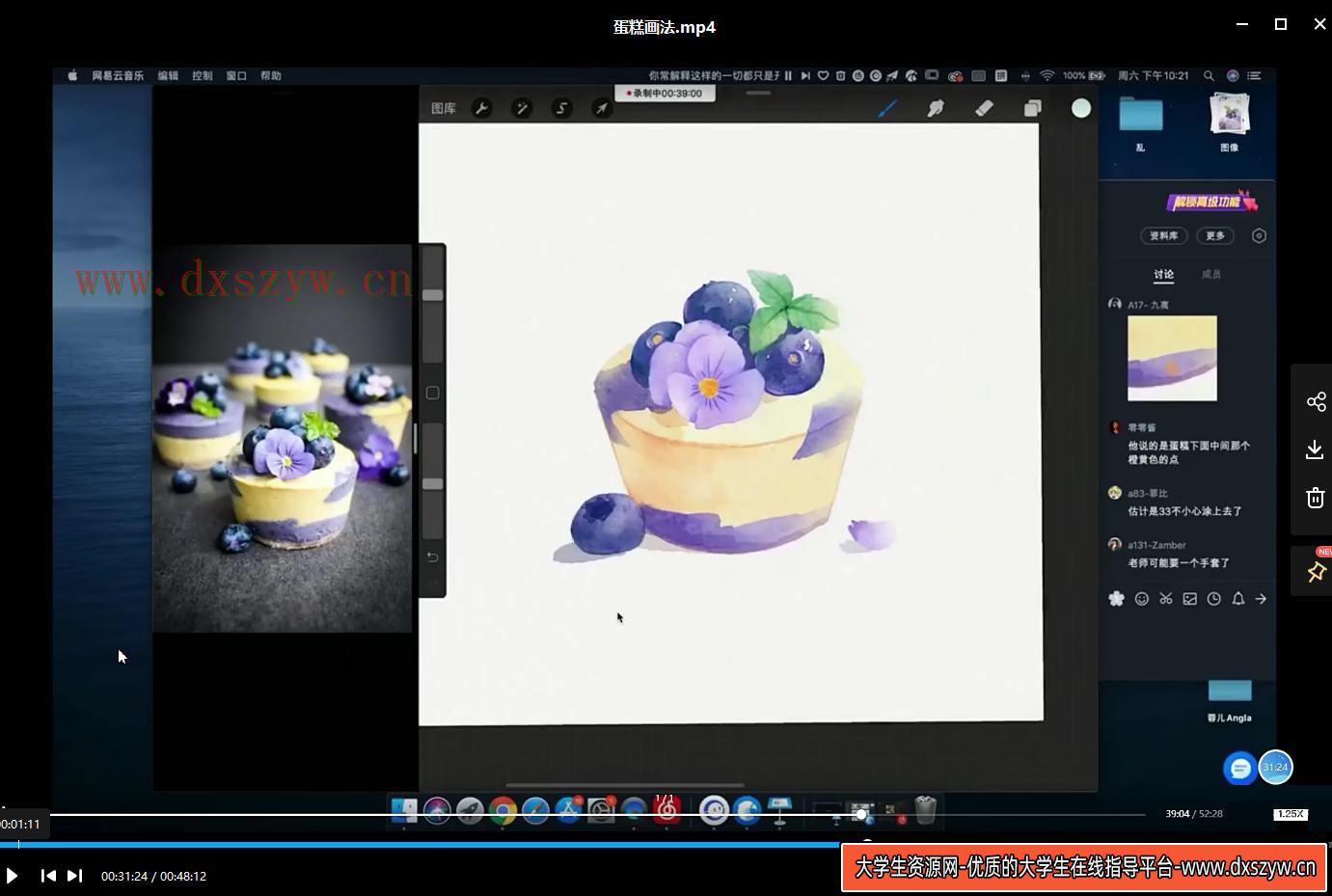Skip to the next video
This screenshot has width=1332, height=896.
pyautogui.click(x=74, y=876)
